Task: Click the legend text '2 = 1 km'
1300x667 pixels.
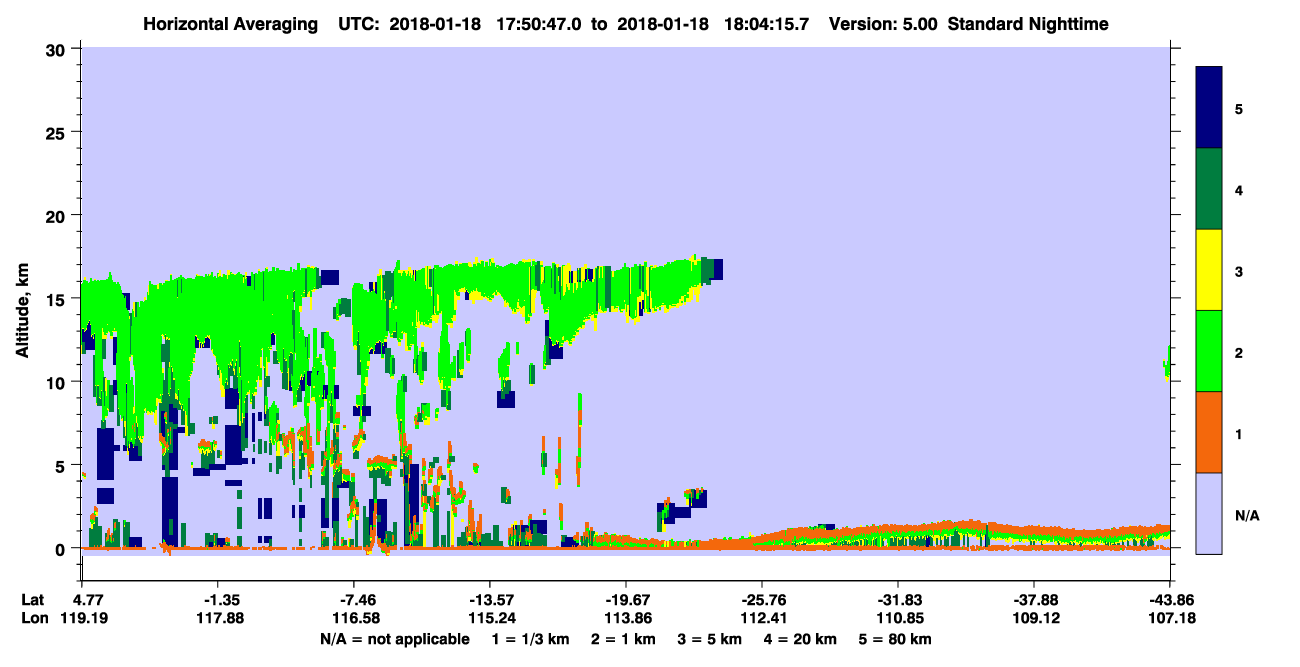Action: (x=624, y=639)
